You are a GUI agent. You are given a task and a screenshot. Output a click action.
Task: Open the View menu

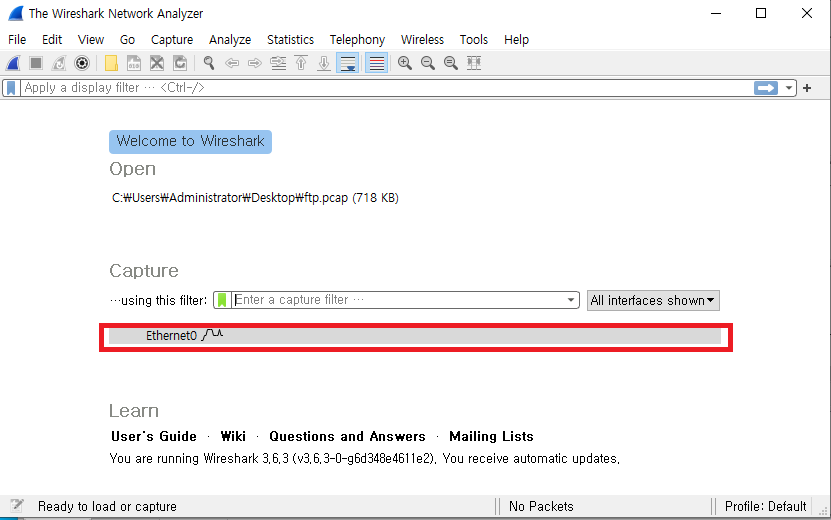coord(91,40)
